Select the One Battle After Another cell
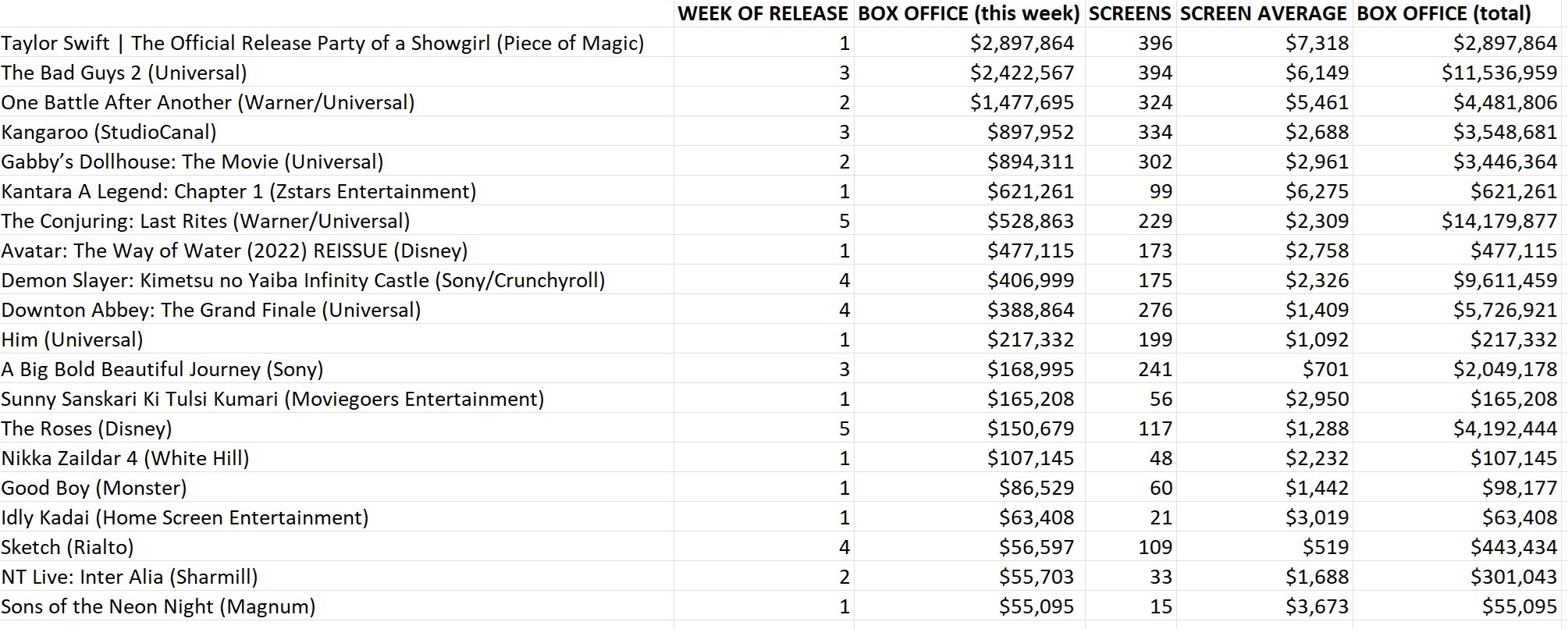Image resolution: width=1568 pixels, height=629 pixels. (x=208, y=102)
